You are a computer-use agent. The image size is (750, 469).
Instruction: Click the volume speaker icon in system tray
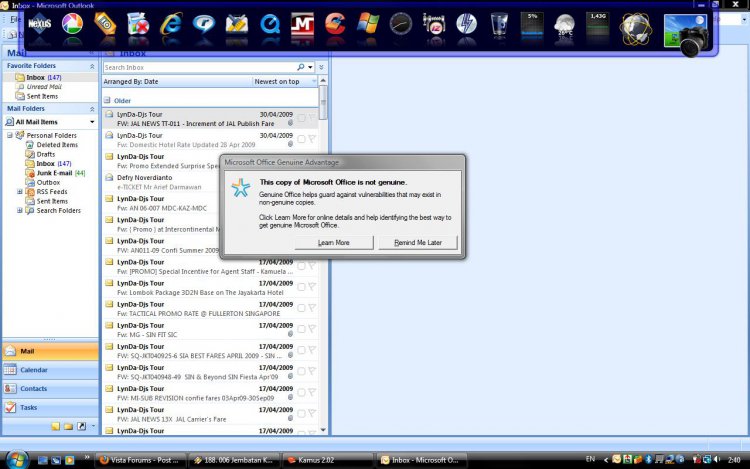pos(717,459)
